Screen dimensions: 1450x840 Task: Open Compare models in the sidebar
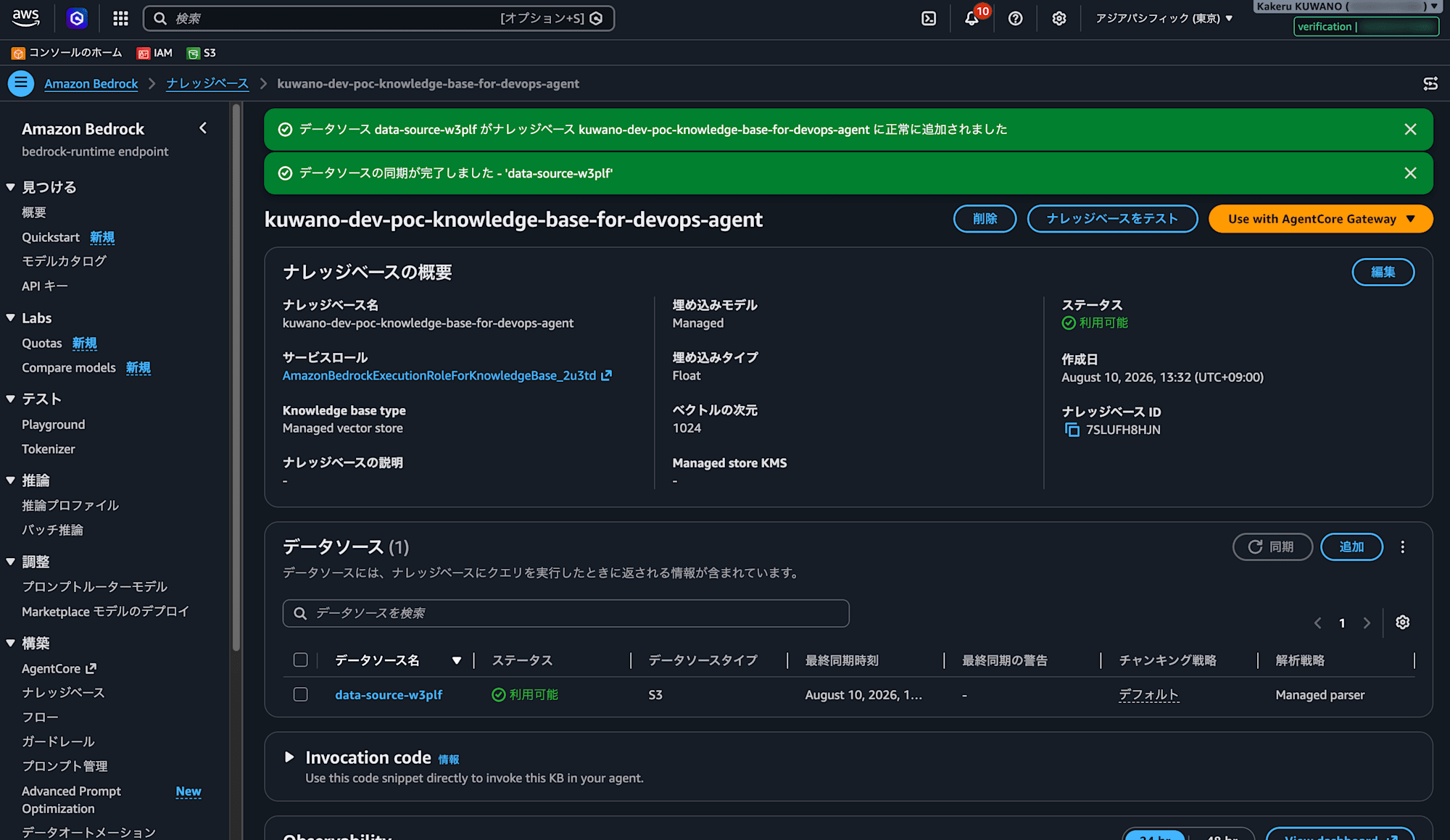click(x=69, y=367)
